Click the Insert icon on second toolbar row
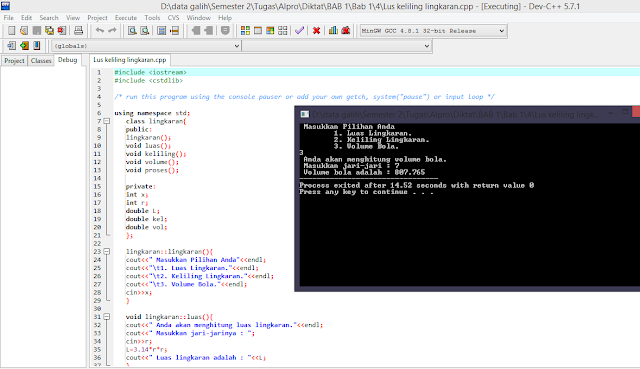This screenshot has width=640, height=369. tap(11, 46)
